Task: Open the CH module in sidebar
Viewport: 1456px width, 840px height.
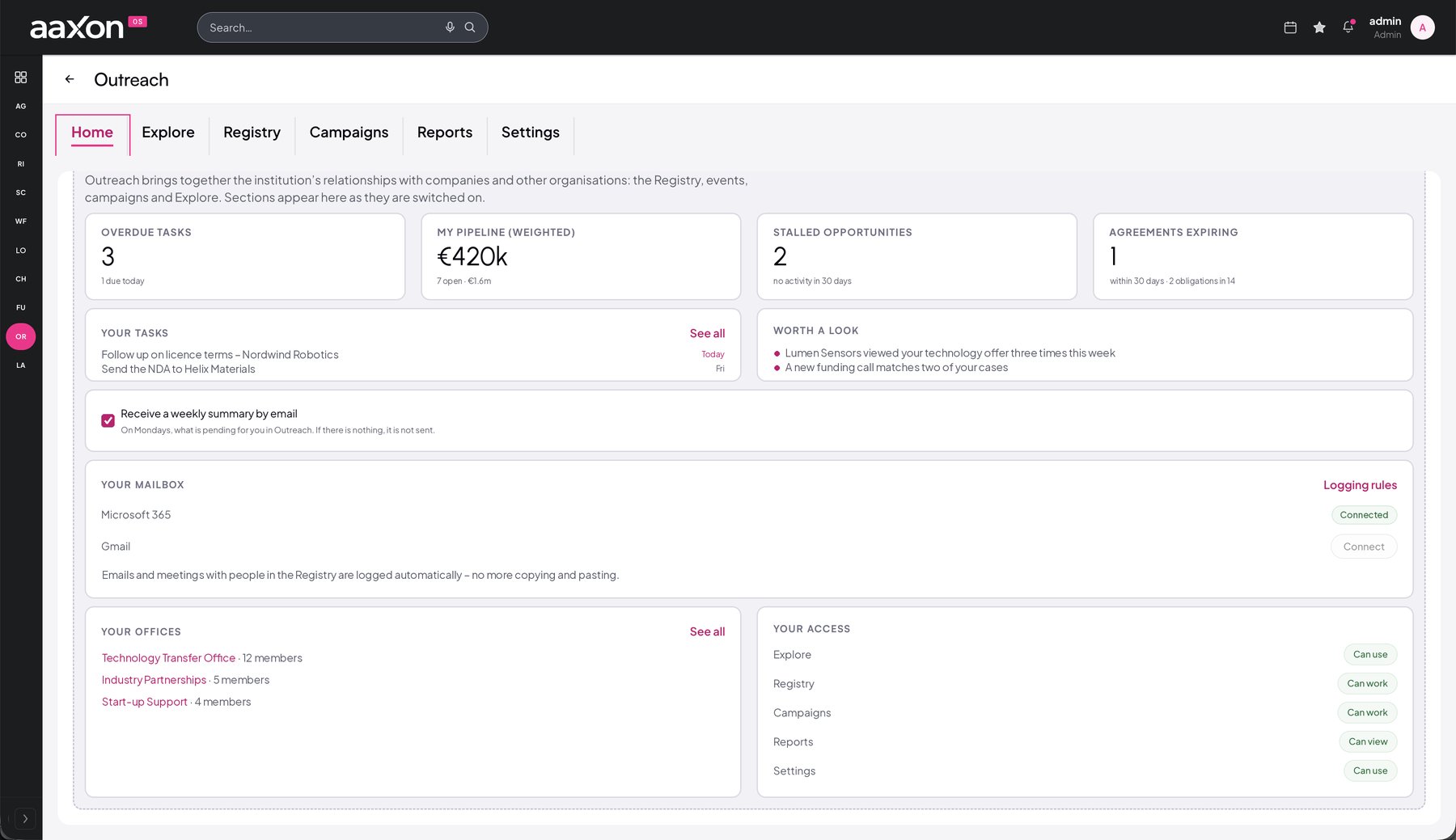Action: (x=21, y=279)
